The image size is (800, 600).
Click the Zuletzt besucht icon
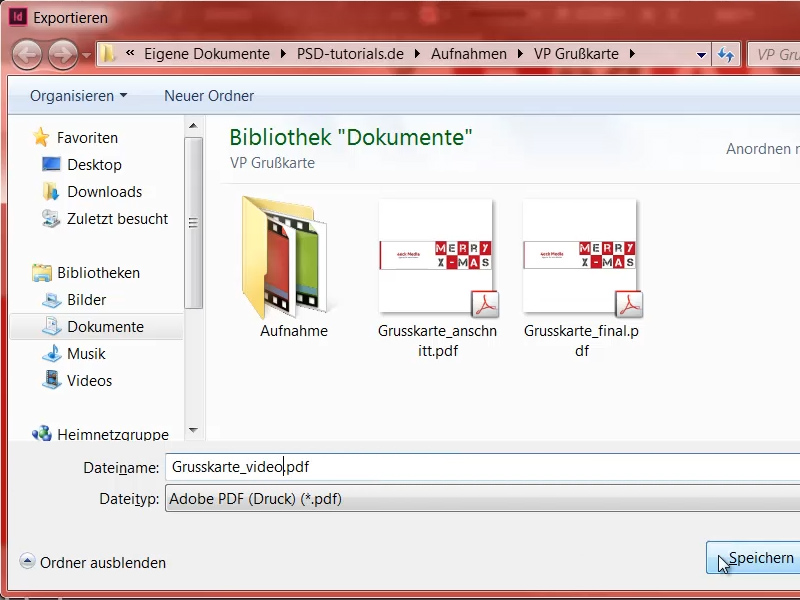point(51,218)
